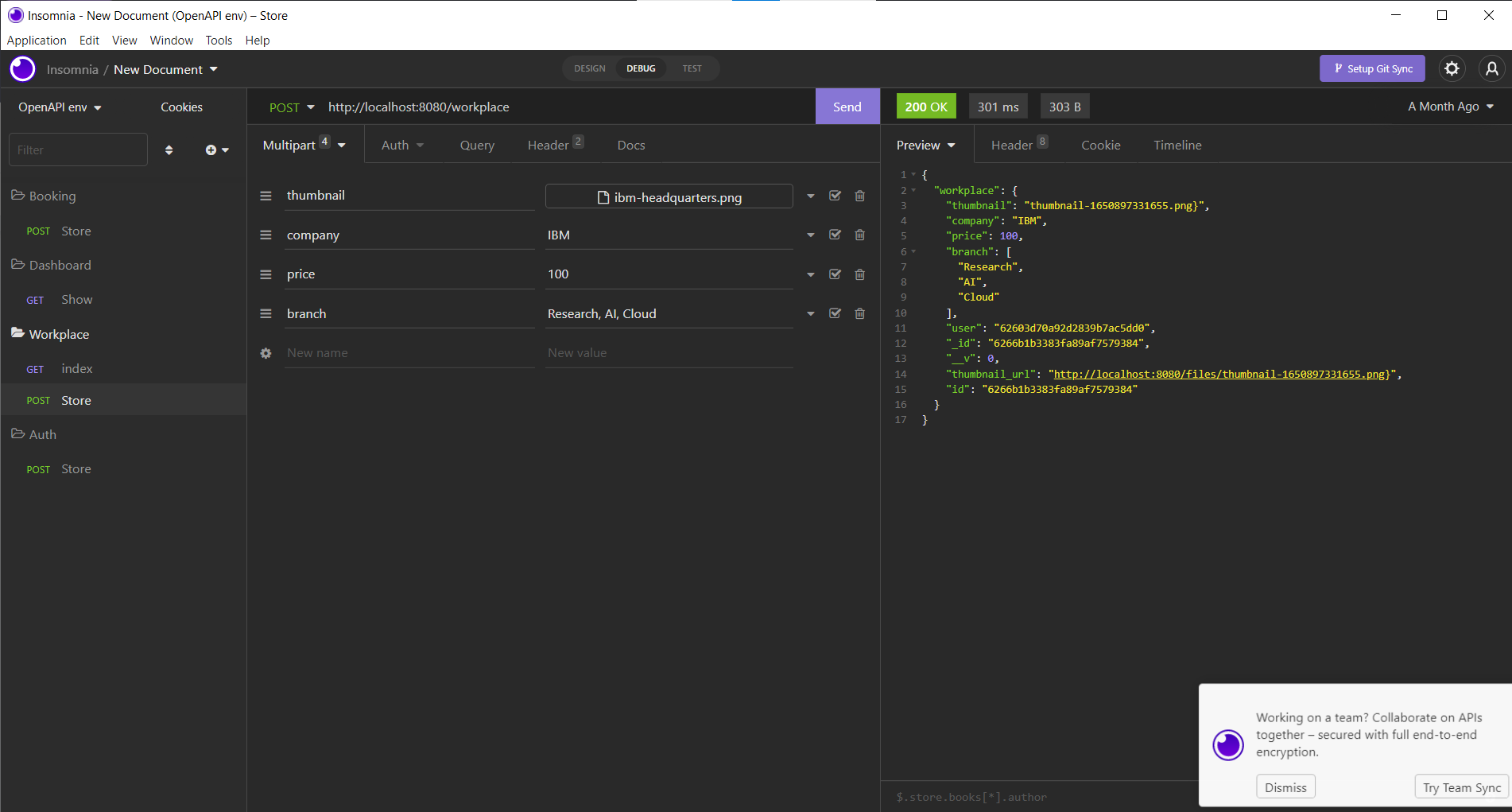Image resolution: width=1512 pixels, height=812 pixels.
Task: Send the request with Send button
Action: 847,107
